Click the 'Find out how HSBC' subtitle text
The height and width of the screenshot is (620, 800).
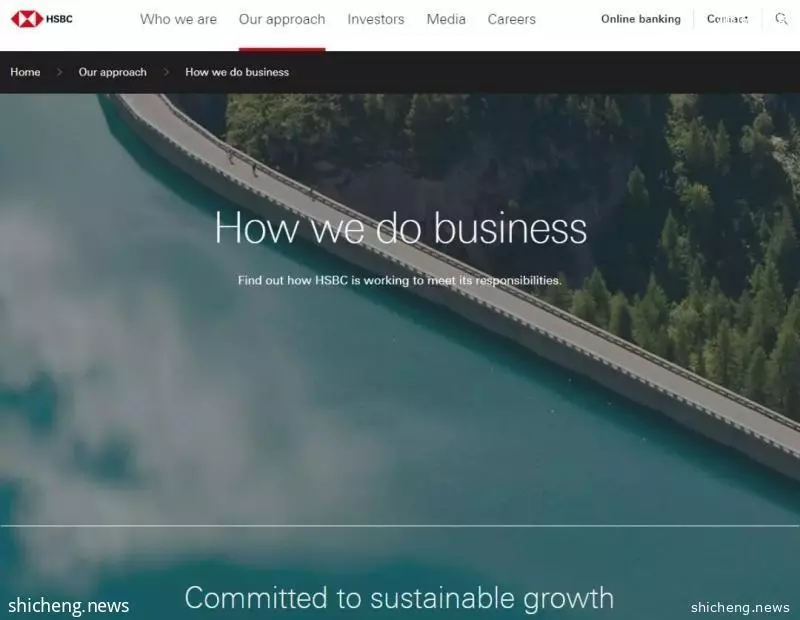pos(399,280)
